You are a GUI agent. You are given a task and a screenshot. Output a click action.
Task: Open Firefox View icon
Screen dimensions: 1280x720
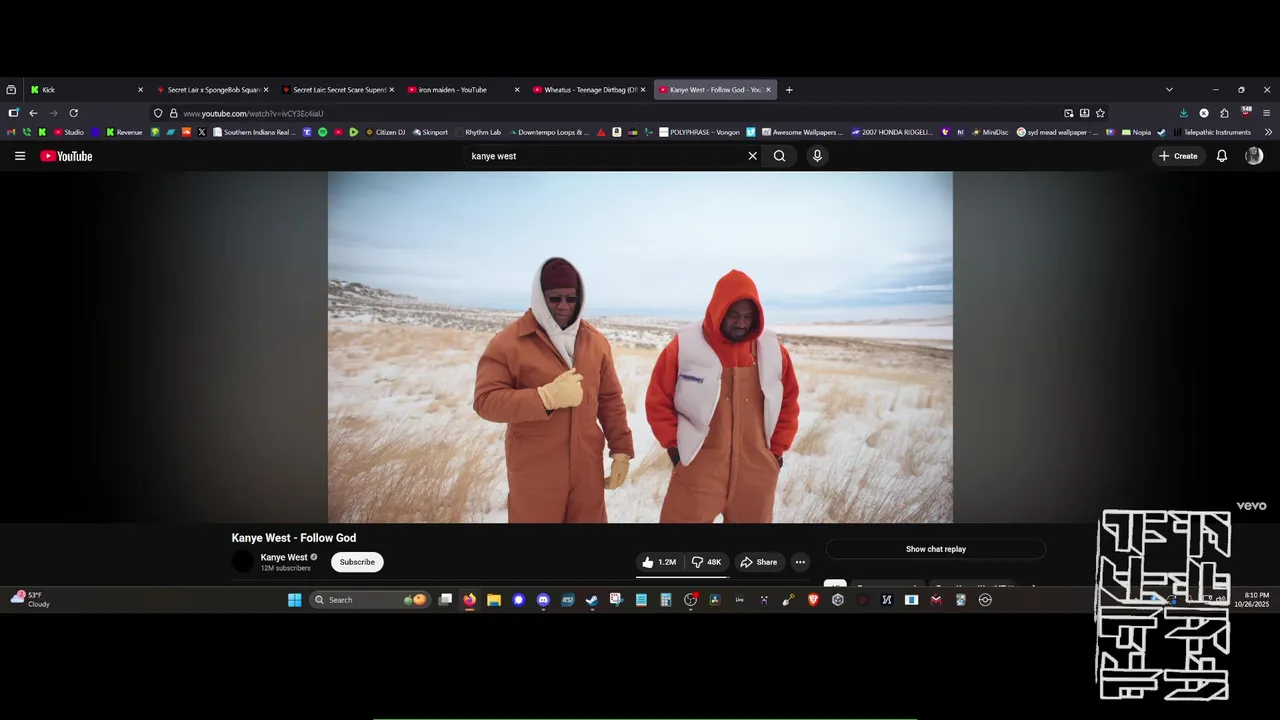point(11,90)
